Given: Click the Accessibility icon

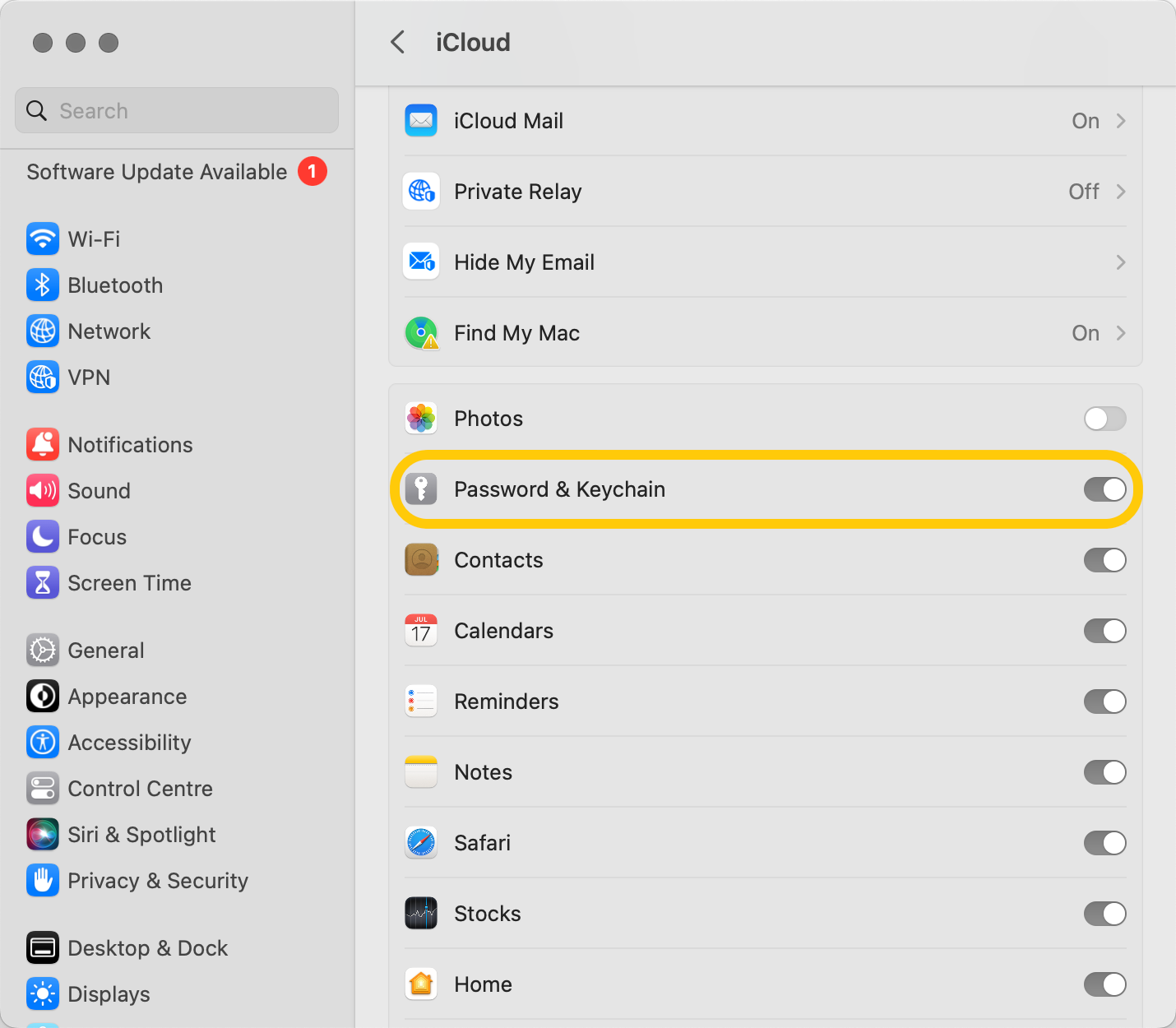Looking at the screenshot, I should [43, 743].
